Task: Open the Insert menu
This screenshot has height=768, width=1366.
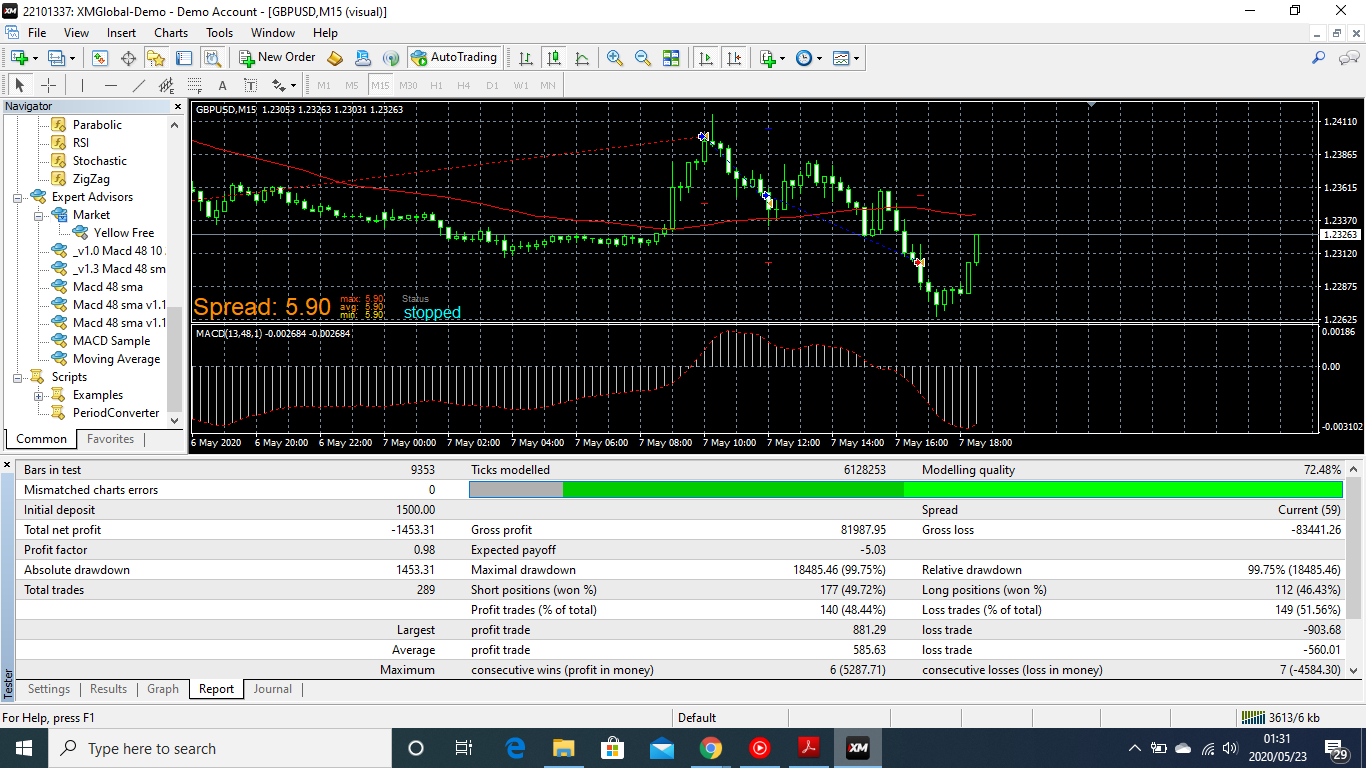Action: coord(121,33)
